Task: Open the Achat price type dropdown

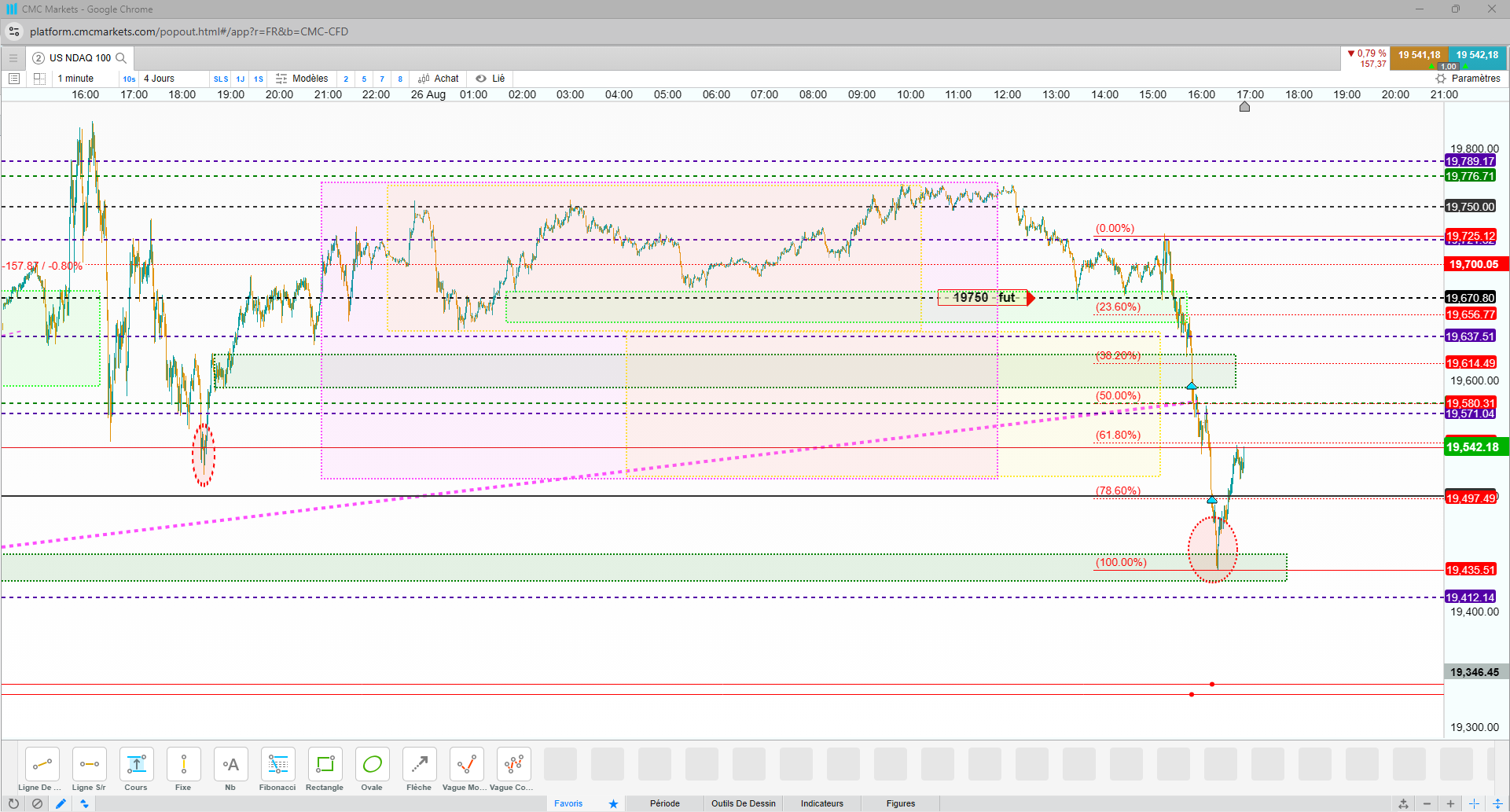Action: click(439, 79)
